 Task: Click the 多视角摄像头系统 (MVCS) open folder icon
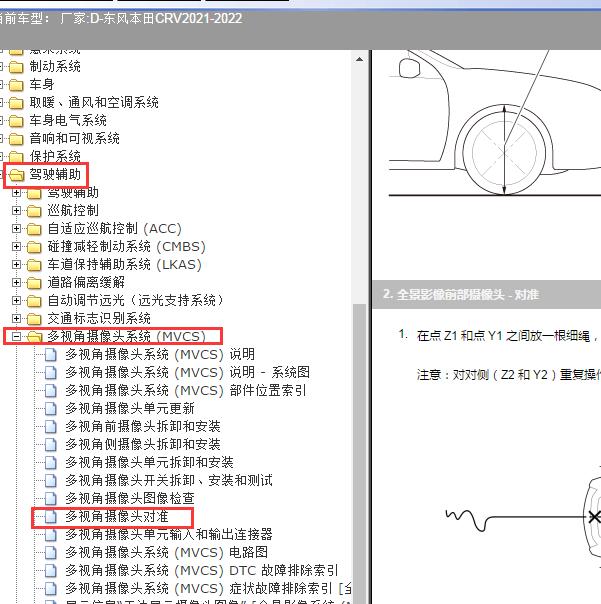(x=34, y=337)
